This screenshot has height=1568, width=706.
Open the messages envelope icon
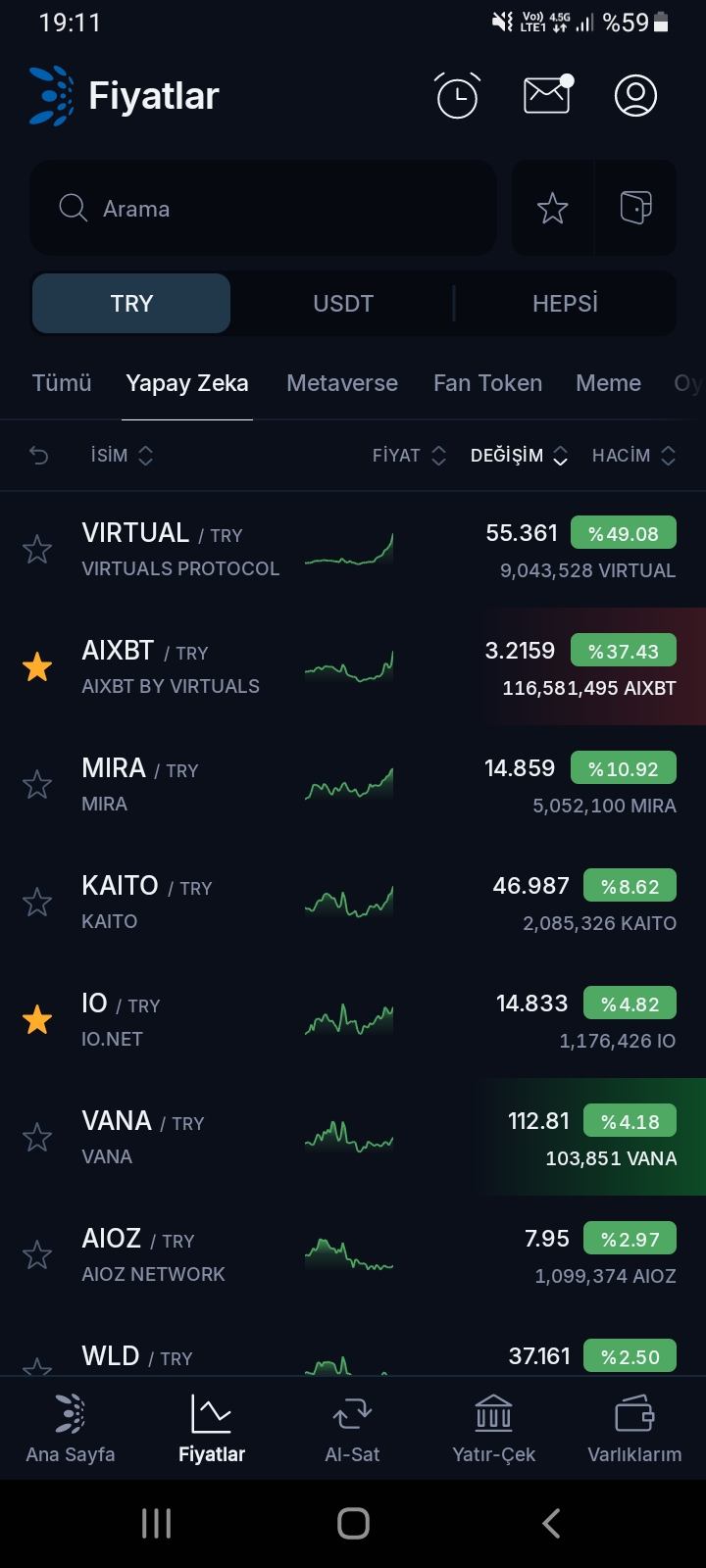[x=547, y=95]
